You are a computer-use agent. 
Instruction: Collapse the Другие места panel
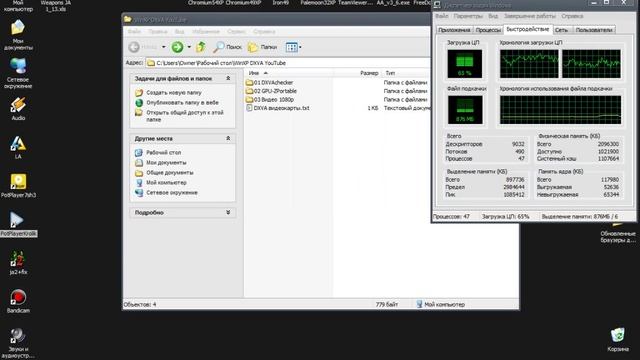coord(228,139)
